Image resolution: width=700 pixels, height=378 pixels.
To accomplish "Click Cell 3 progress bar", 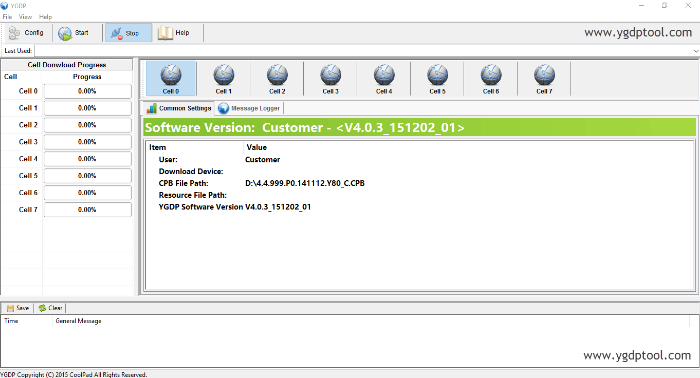I will coord(88,142).
